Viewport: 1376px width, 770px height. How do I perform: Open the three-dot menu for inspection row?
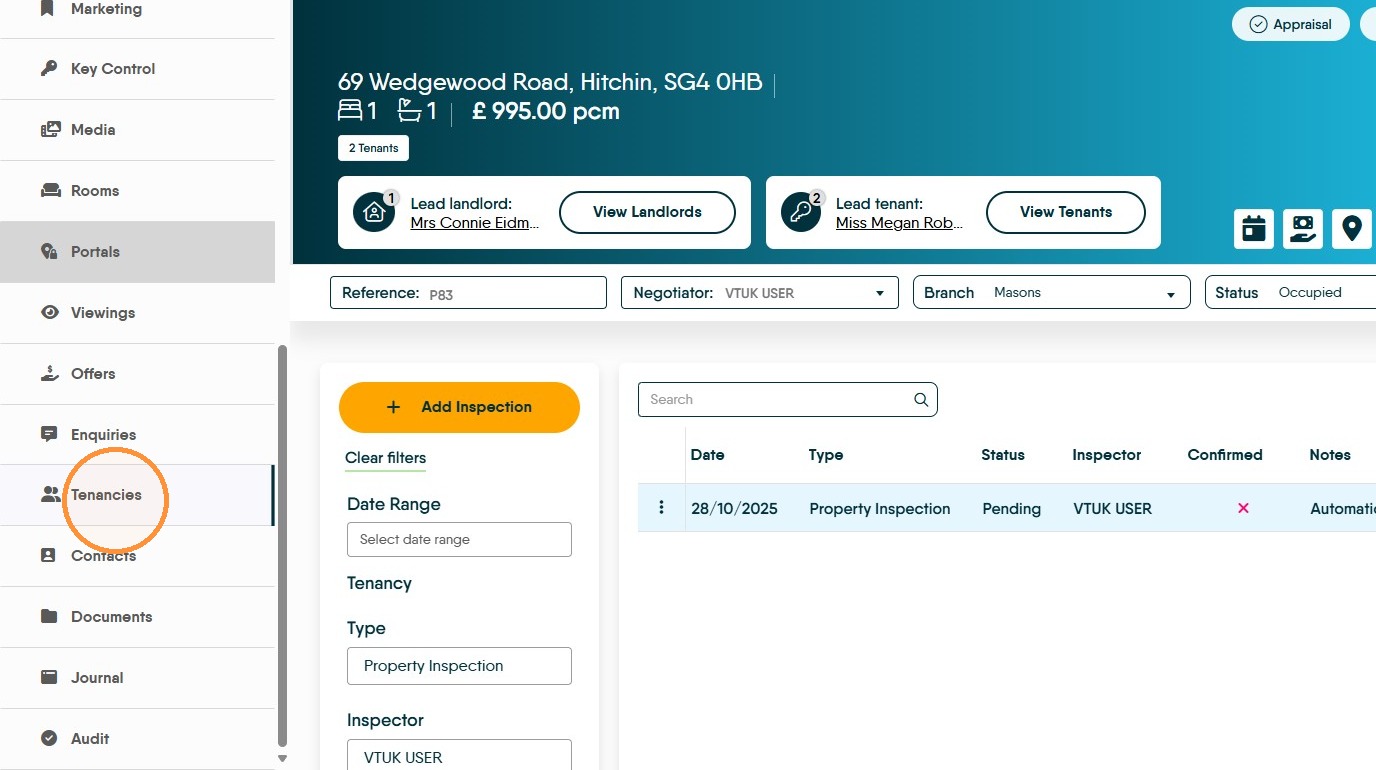[x=661, y=508]
